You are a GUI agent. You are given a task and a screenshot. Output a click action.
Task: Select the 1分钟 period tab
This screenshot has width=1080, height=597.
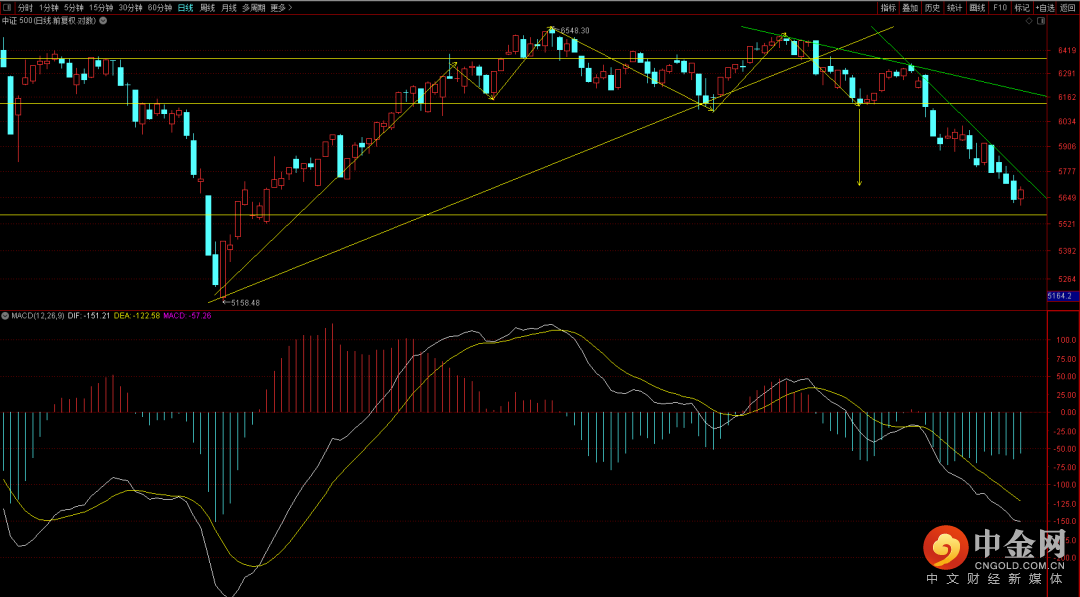pyautogui.click(x=48, y=8)
